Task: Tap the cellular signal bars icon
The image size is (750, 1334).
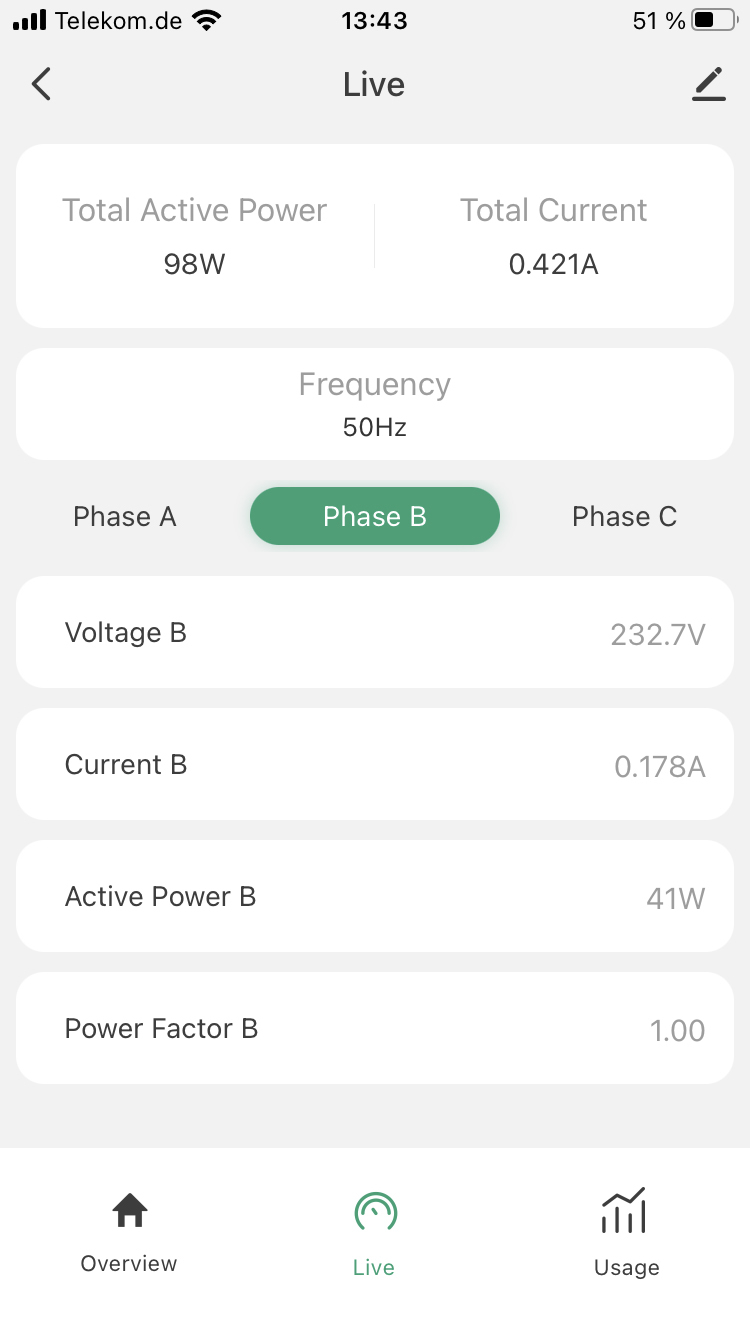Action: pyautogui.click(x=30, y=21)
